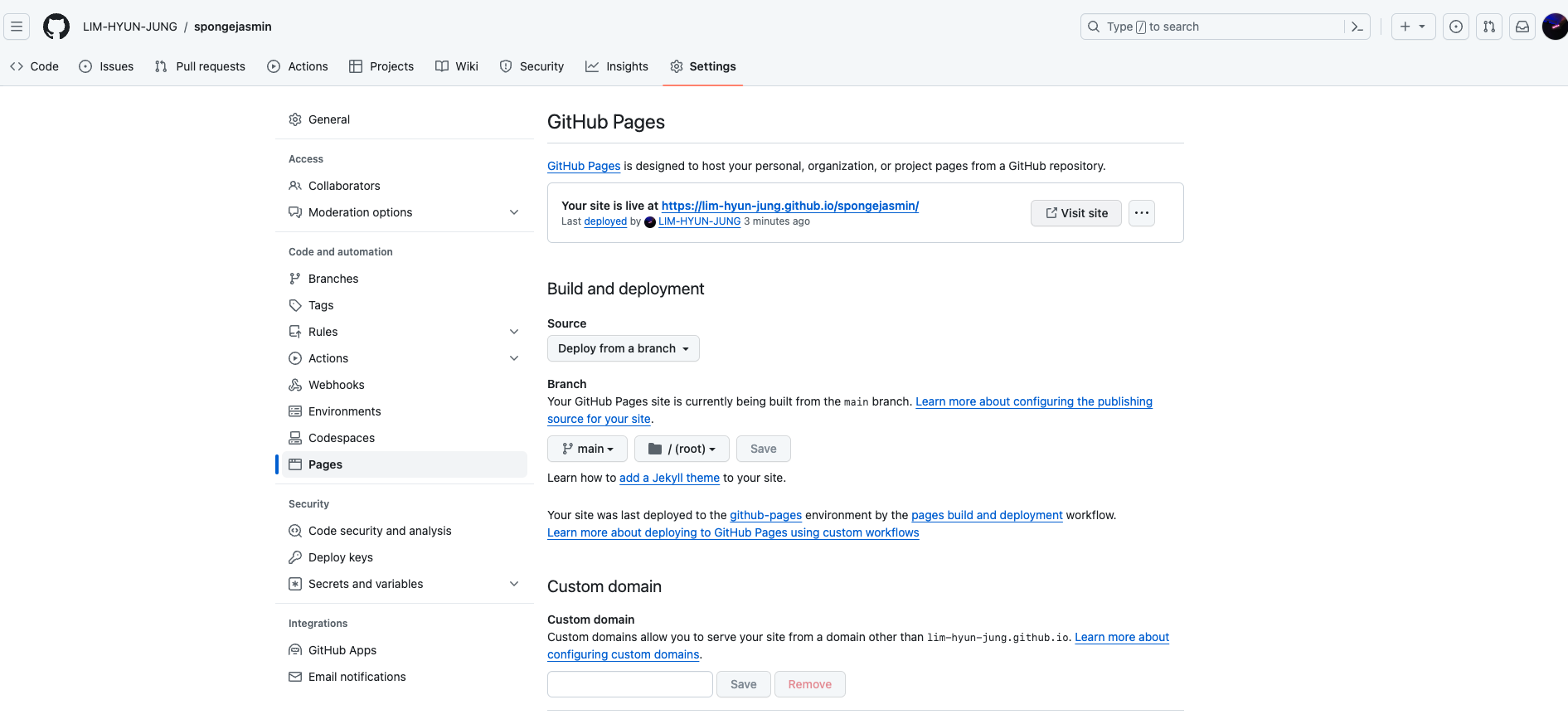The image size is (1568, 724).
Task: Click the key icon beside Deploy keys
Action: tap(295, 557)
